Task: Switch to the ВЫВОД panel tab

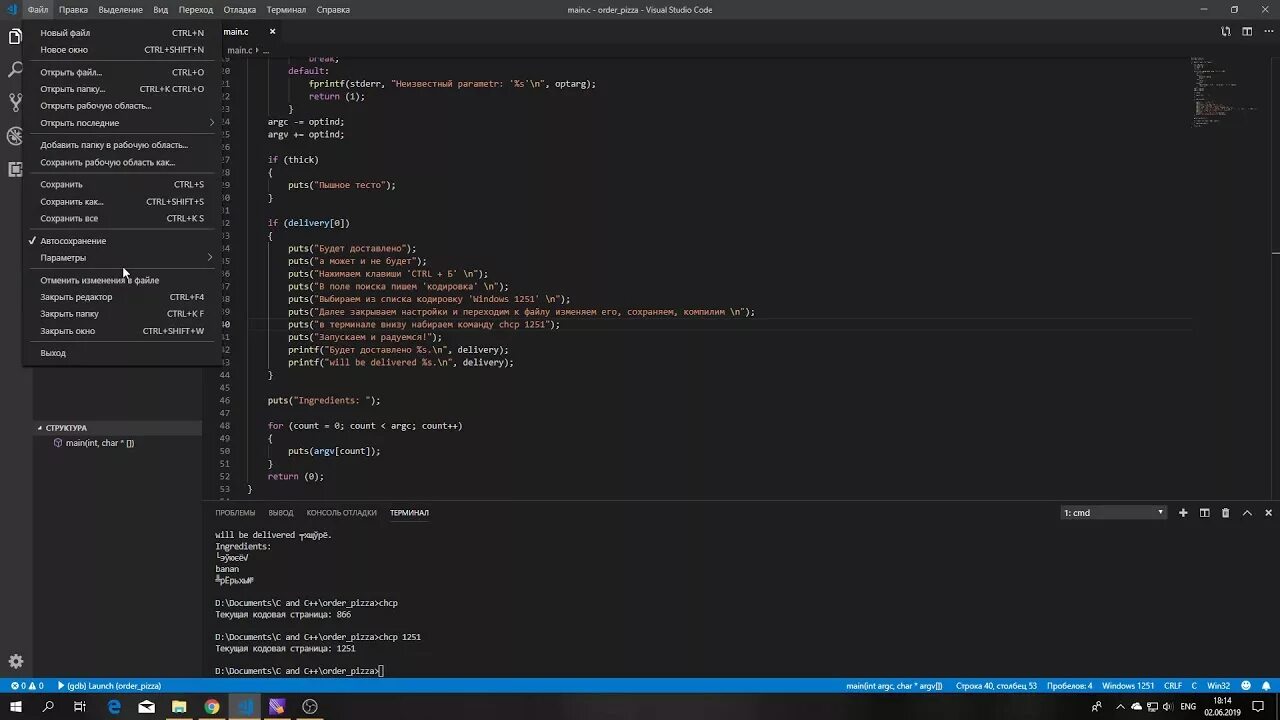Action: coord(281,513)
